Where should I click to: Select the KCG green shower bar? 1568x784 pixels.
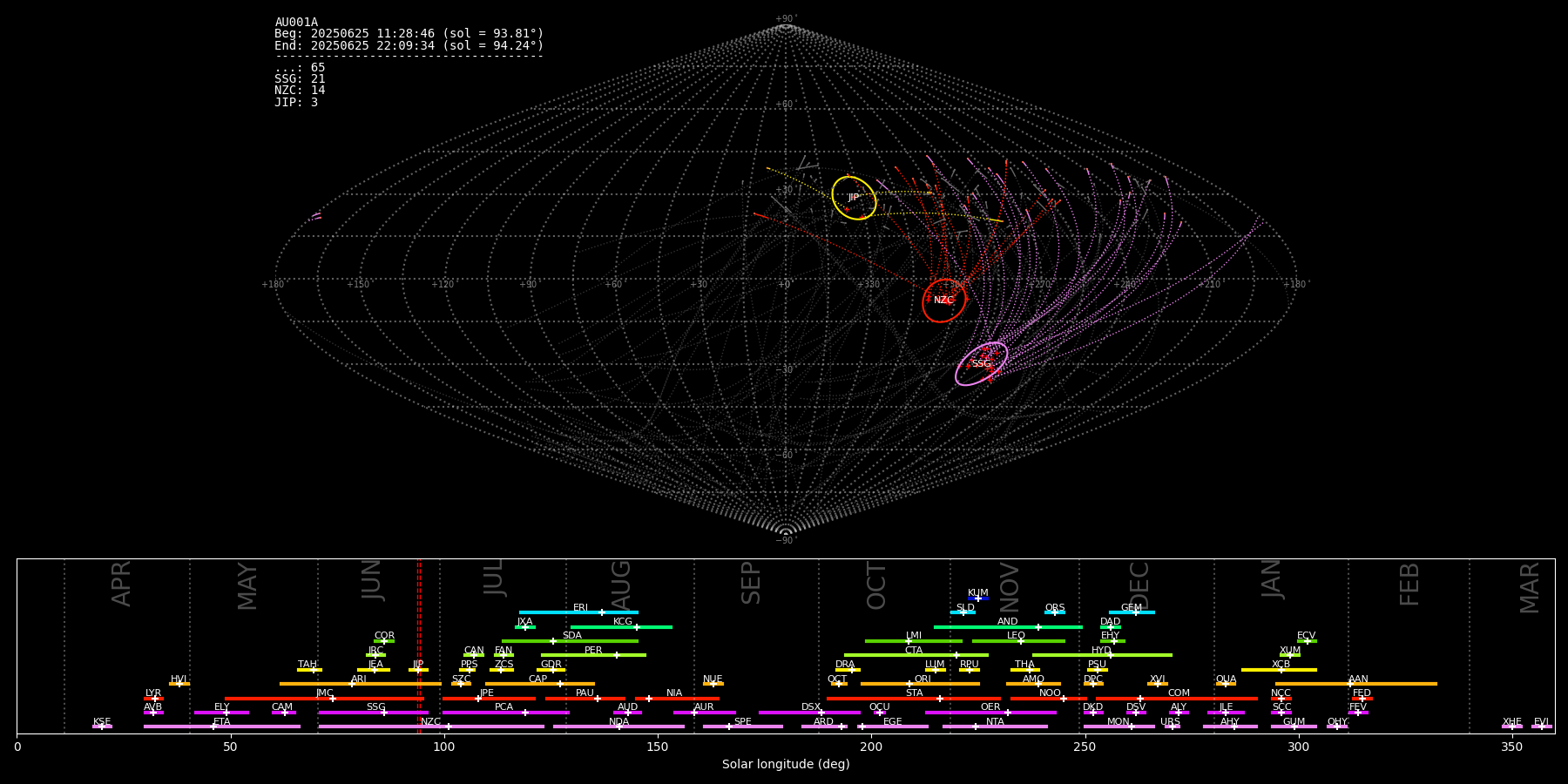(x=621, y=626)
